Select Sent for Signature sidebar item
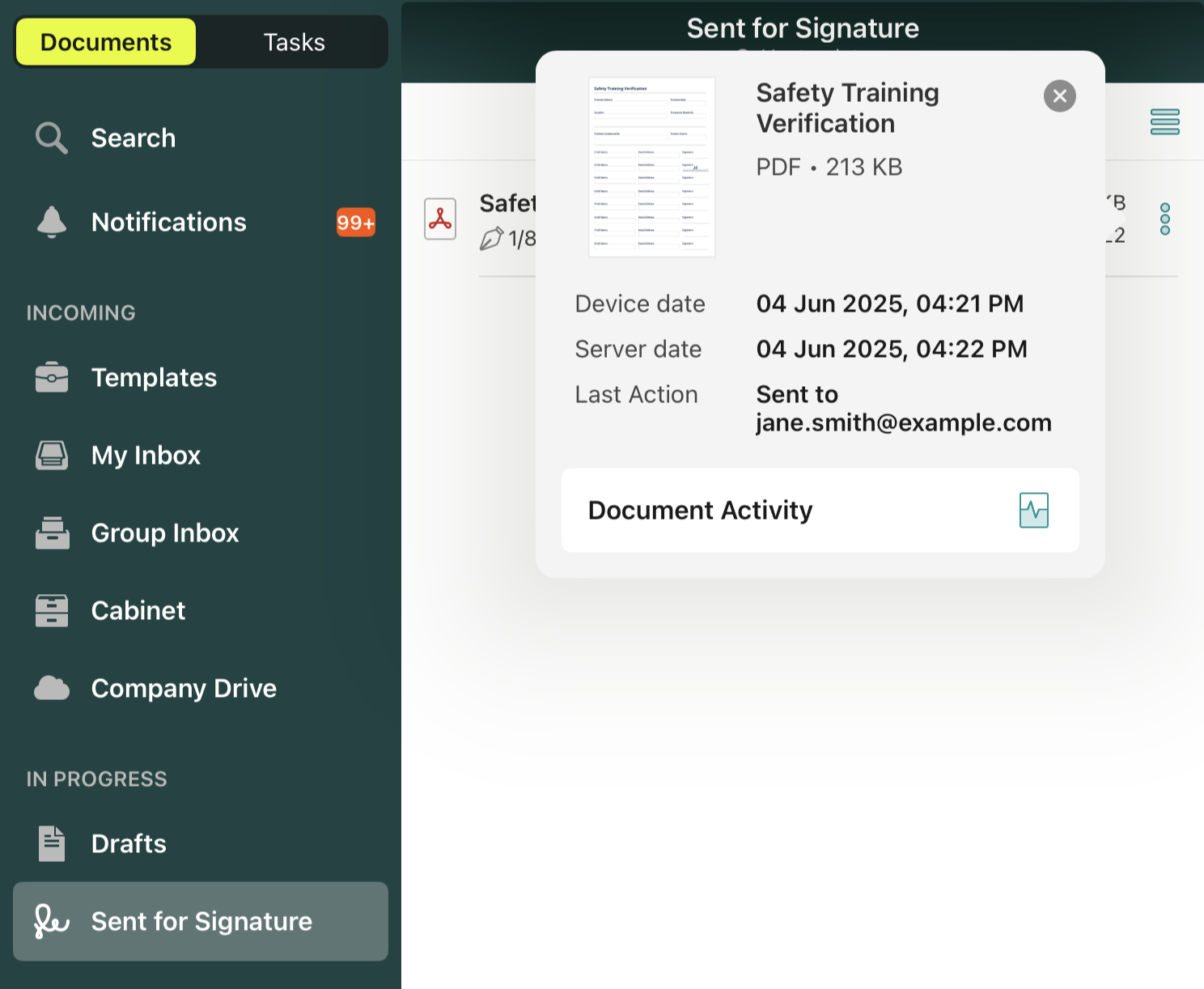1204x989 pixels. coord(201,922)
